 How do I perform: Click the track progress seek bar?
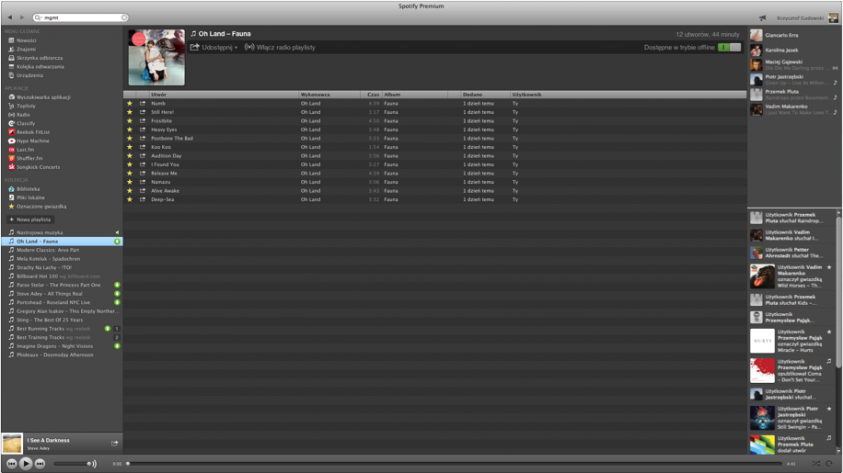[454, 463]
